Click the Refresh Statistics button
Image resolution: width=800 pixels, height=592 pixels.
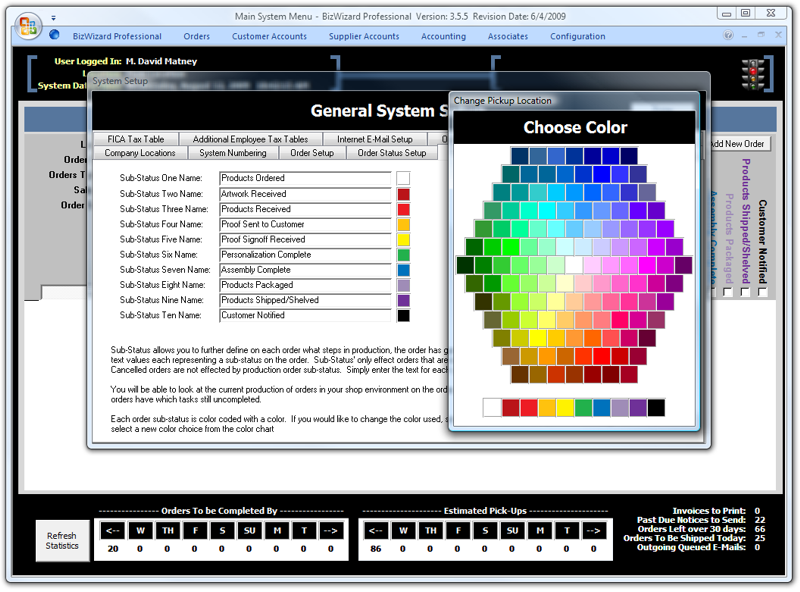(62, 540)
